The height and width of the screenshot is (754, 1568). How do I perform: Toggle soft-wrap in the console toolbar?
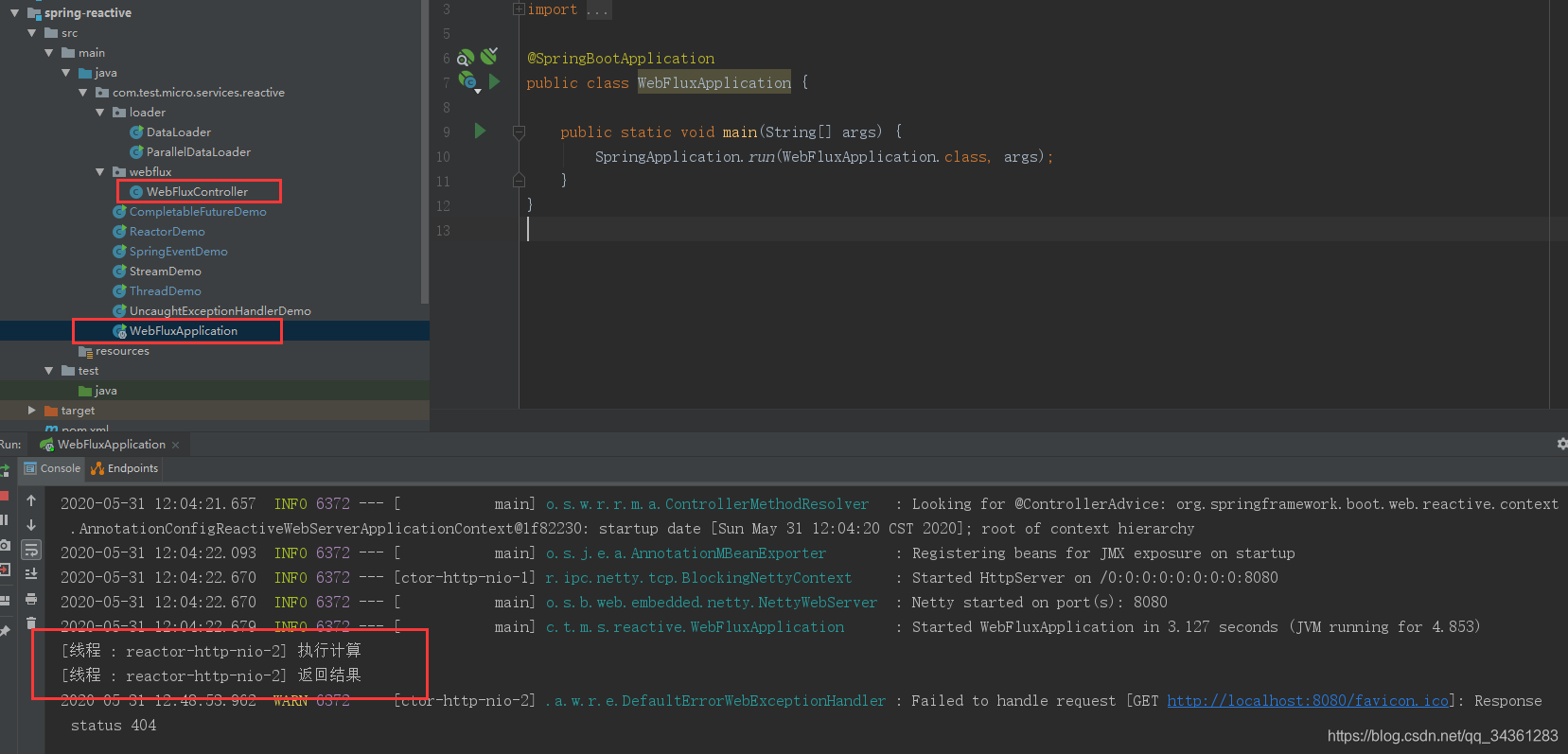pyautogui.click(x=31, y=550)
